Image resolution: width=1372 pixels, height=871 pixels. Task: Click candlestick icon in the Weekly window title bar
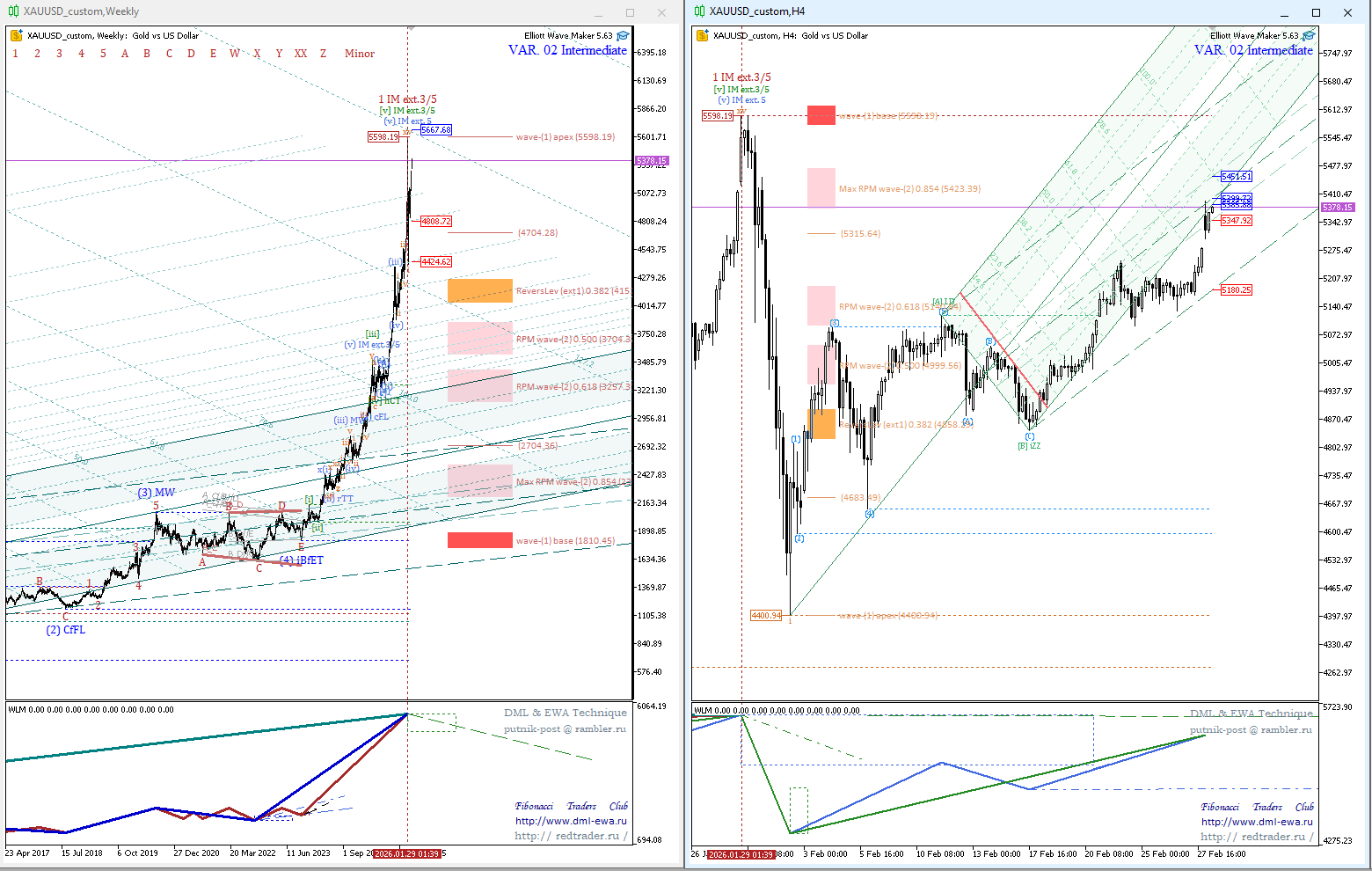13,11
